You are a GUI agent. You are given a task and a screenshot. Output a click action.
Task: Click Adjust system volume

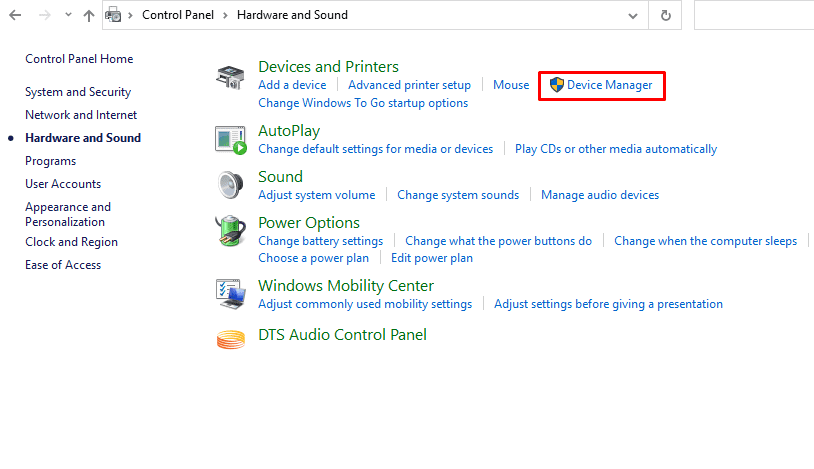tap(317, 195)
